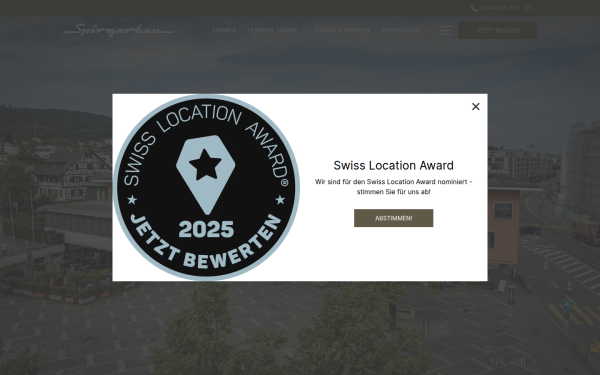
Task: Open the ESSEN & TRINKEN menu item
Action: coord(343,30)
